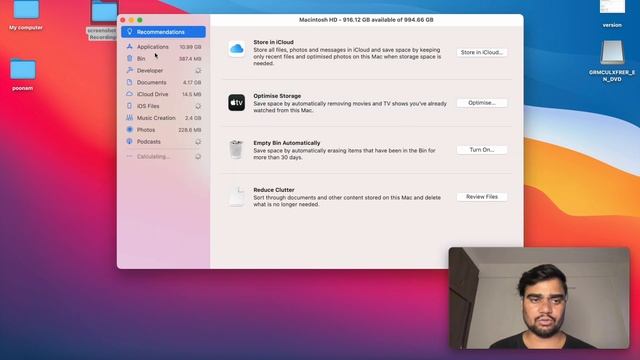The image size is (640, 360).
Task: Select iOS Files category
Action: 163,106
